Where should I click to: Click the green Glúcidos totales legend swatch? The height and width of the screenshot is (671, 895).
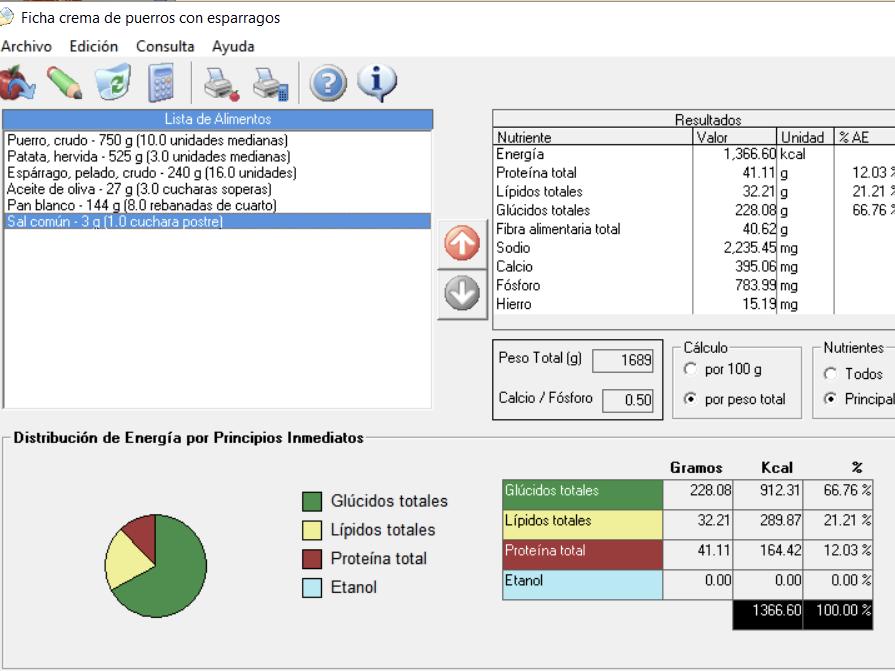point(312,501)
